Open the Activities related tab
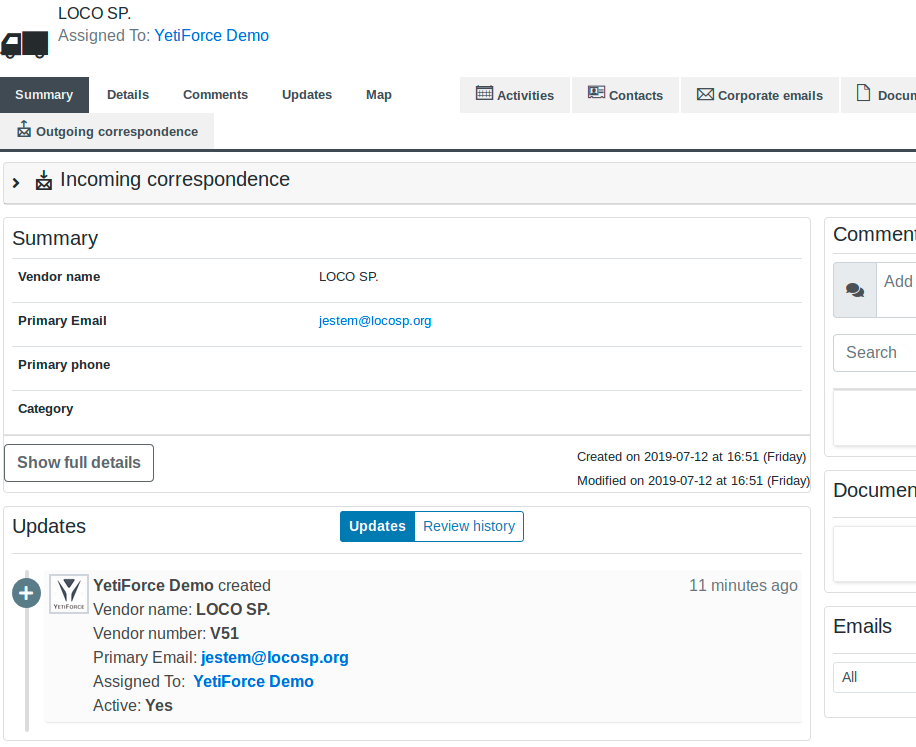The image size is (916, 747). (x=515, y=95)
